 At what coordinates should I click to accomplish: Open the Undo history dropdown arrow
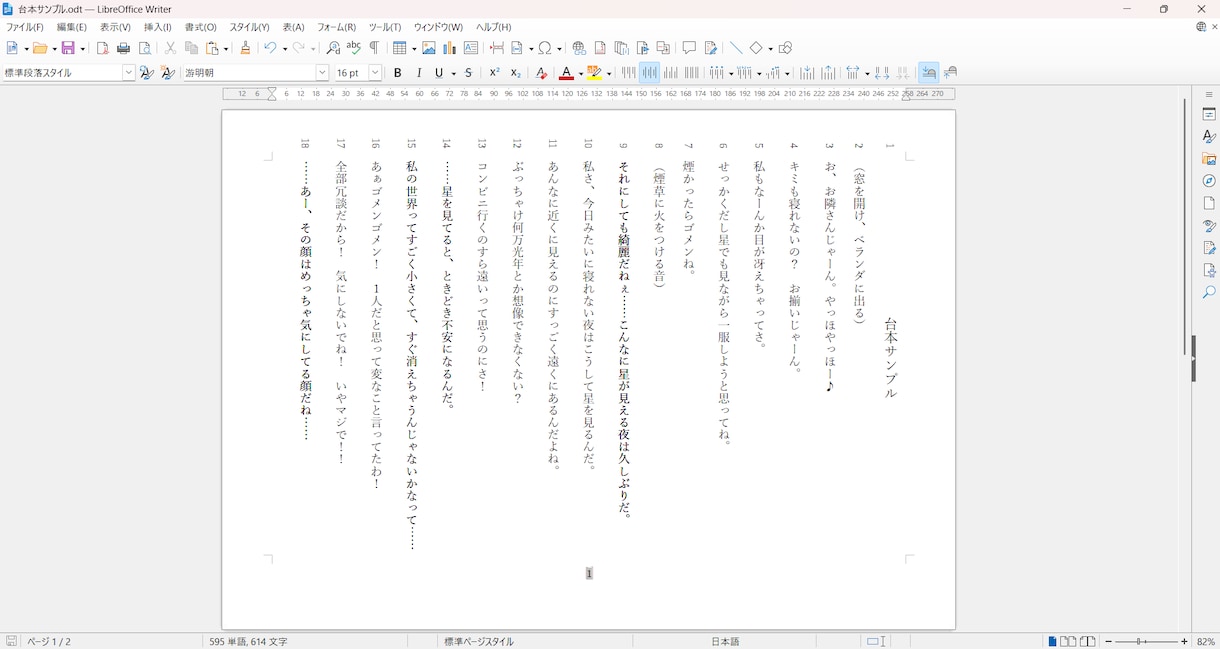tap(284, 48)
